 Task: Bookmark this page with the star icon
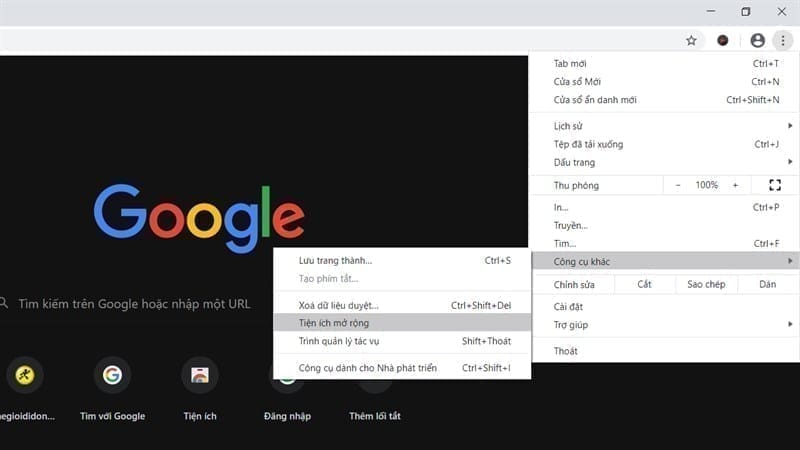point(691,40)
